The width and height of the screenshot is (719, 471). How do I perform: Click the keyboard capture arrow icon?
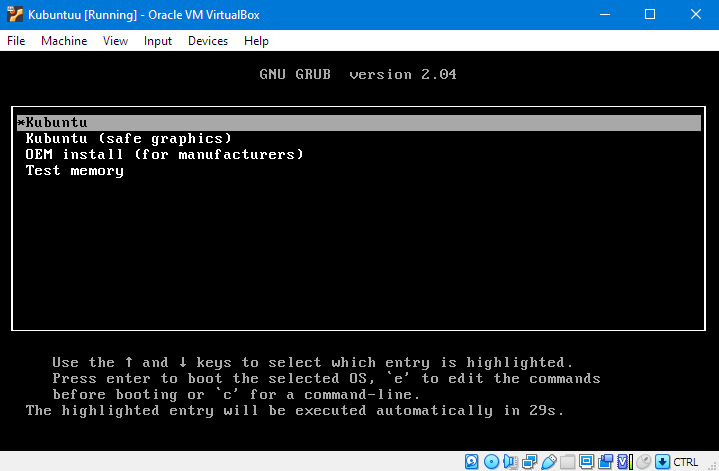coord(662,461)
